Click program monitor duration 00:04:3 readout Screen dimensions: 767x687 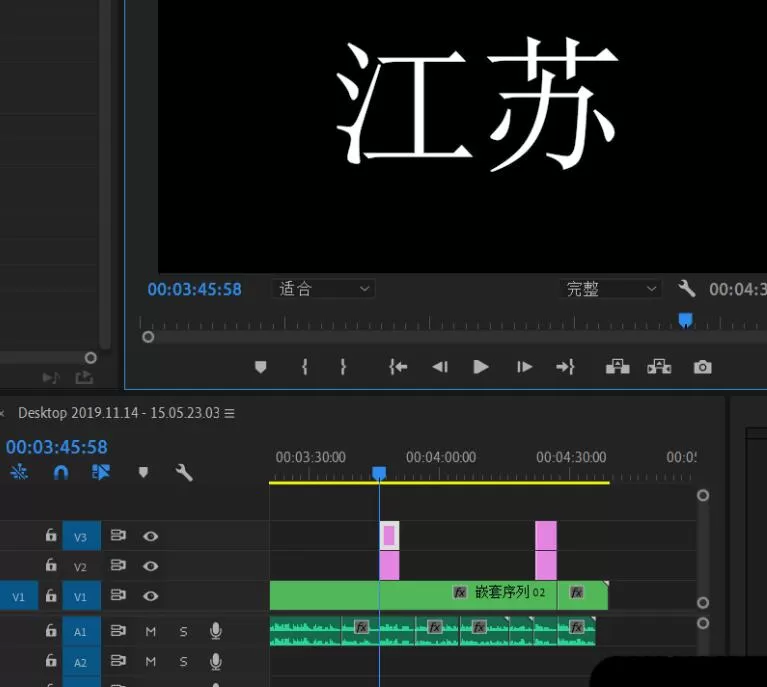click(738, 289)
